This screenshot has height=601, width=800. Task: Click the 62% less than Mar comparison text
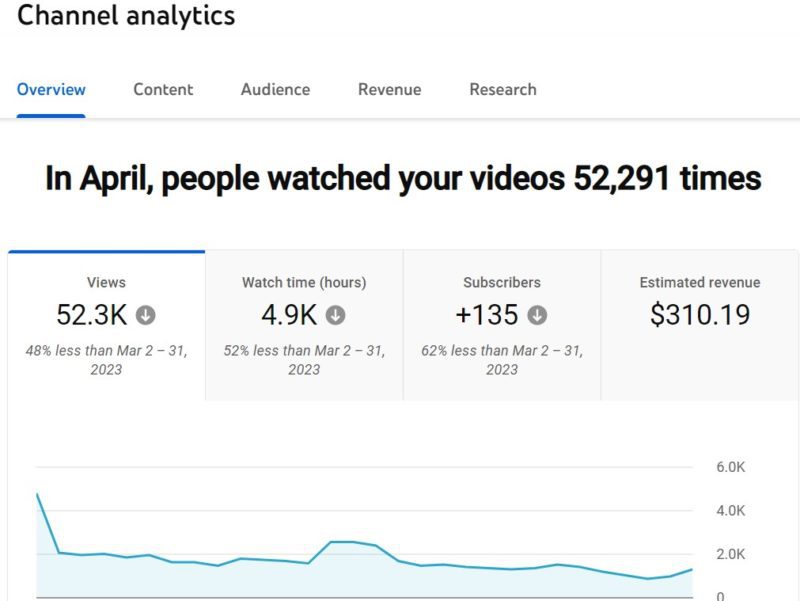coord(502,360)
